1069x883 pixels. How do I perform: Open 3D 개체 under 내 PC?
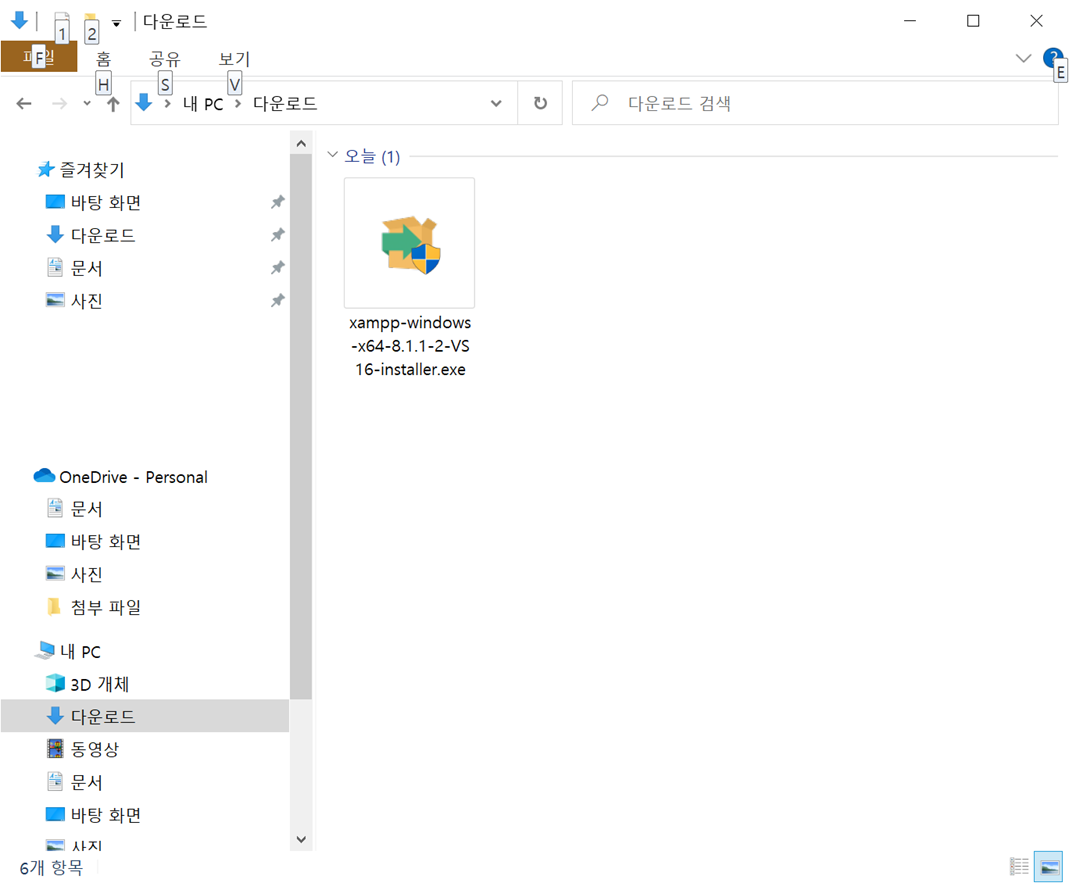coord(100,684)
